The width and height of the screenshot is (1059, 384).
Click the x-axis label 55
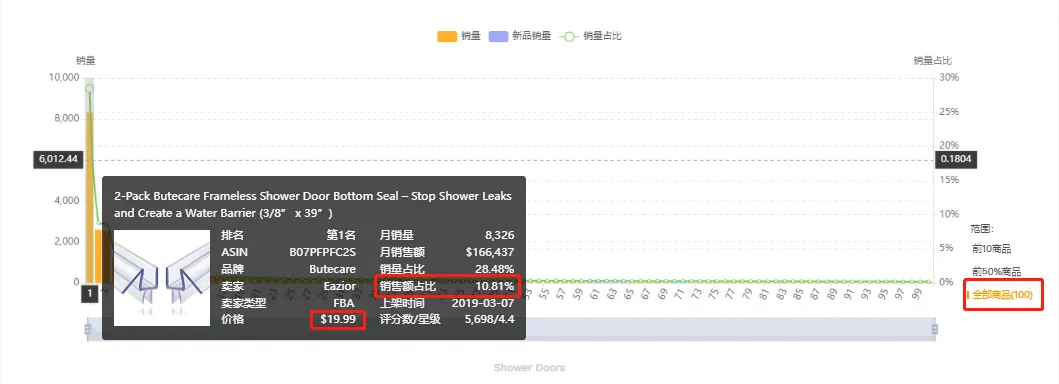coord(543,294)
